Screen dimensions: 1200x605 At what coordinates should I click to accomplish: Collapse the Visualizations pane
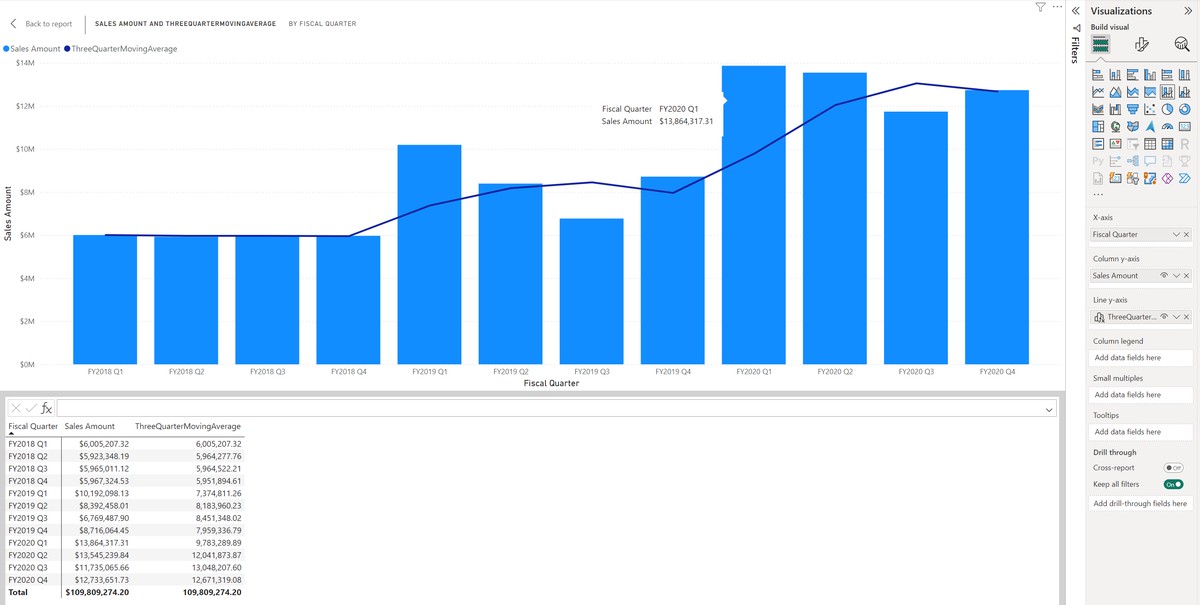click(1187, 11)
